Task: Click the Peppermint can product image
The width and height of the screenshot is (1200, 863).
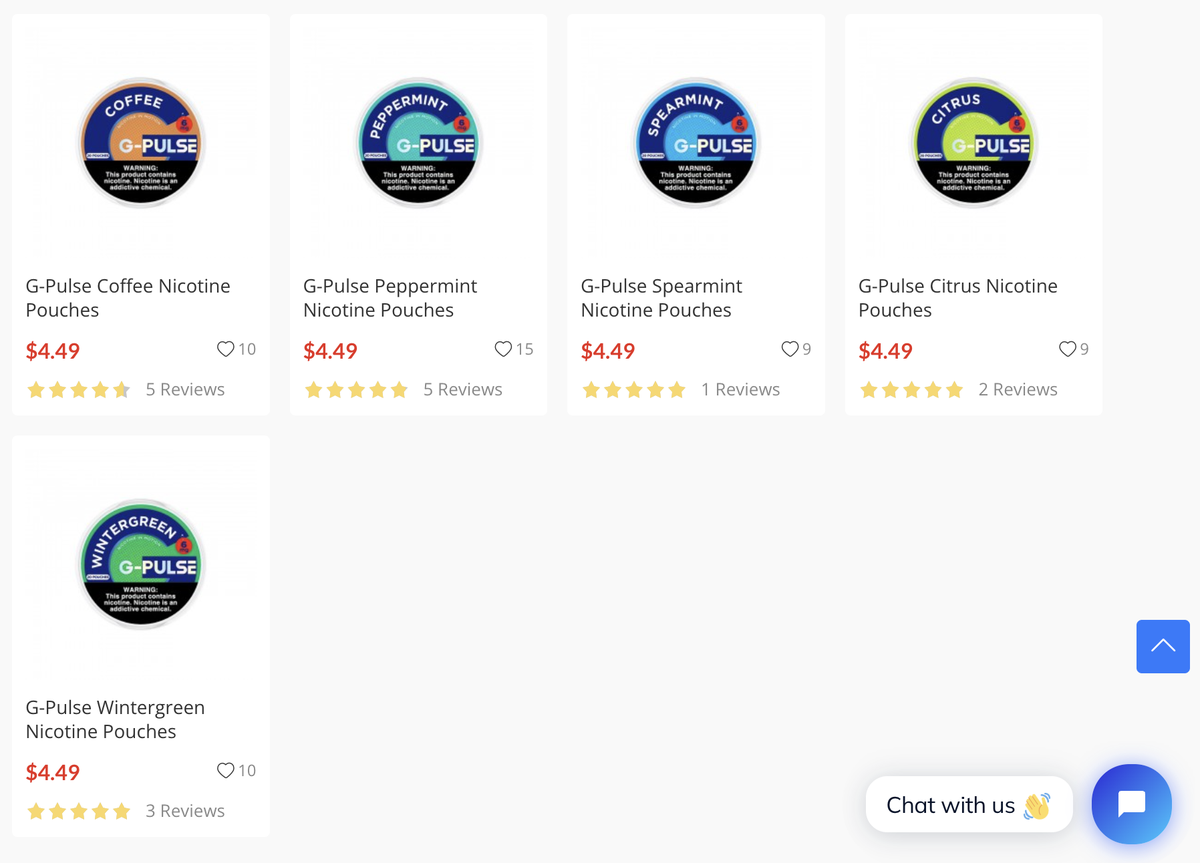Action: pyautogui.click(x=419, y=143)
